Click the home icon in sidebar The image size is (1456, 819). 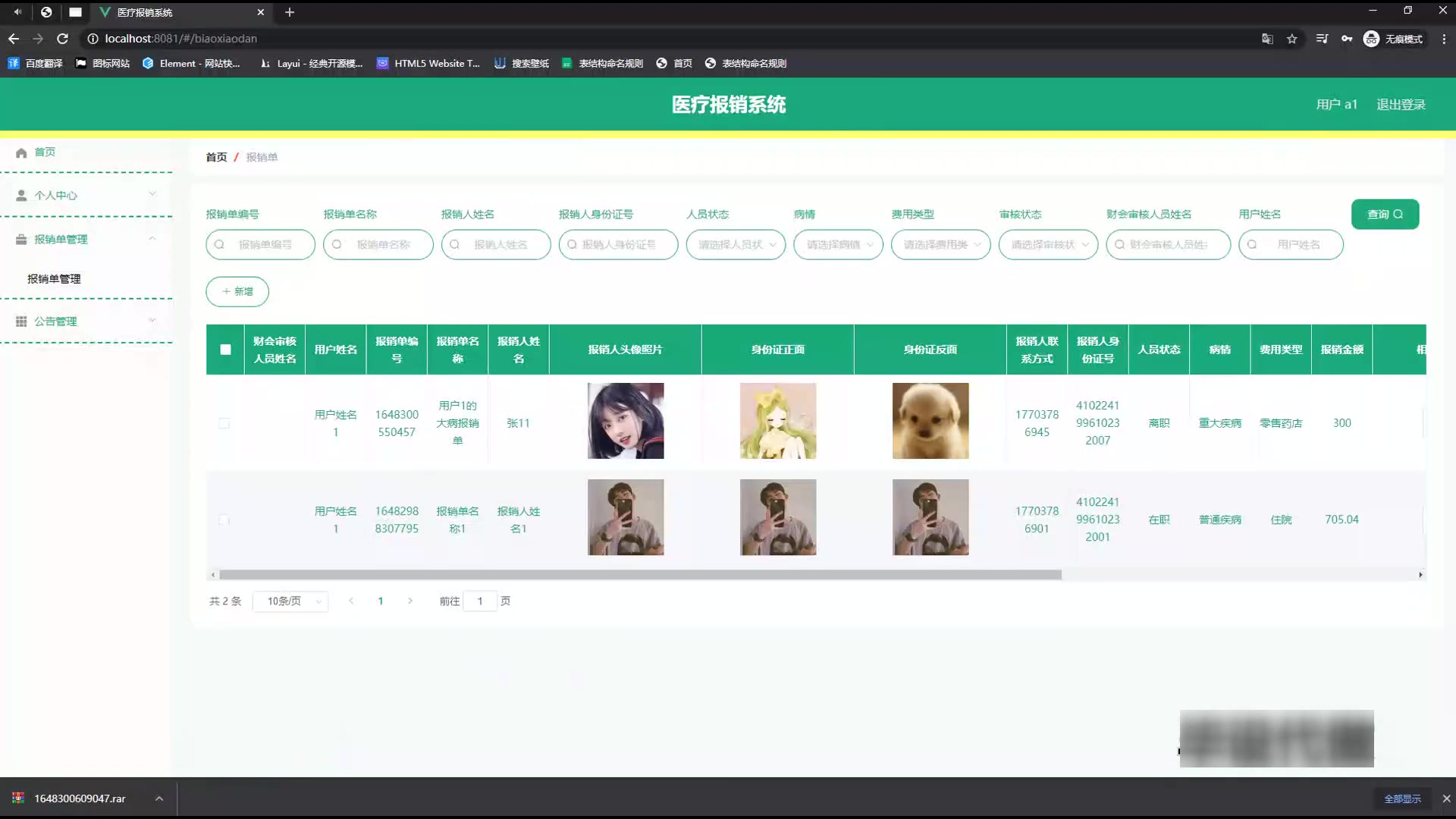[21, 152]
